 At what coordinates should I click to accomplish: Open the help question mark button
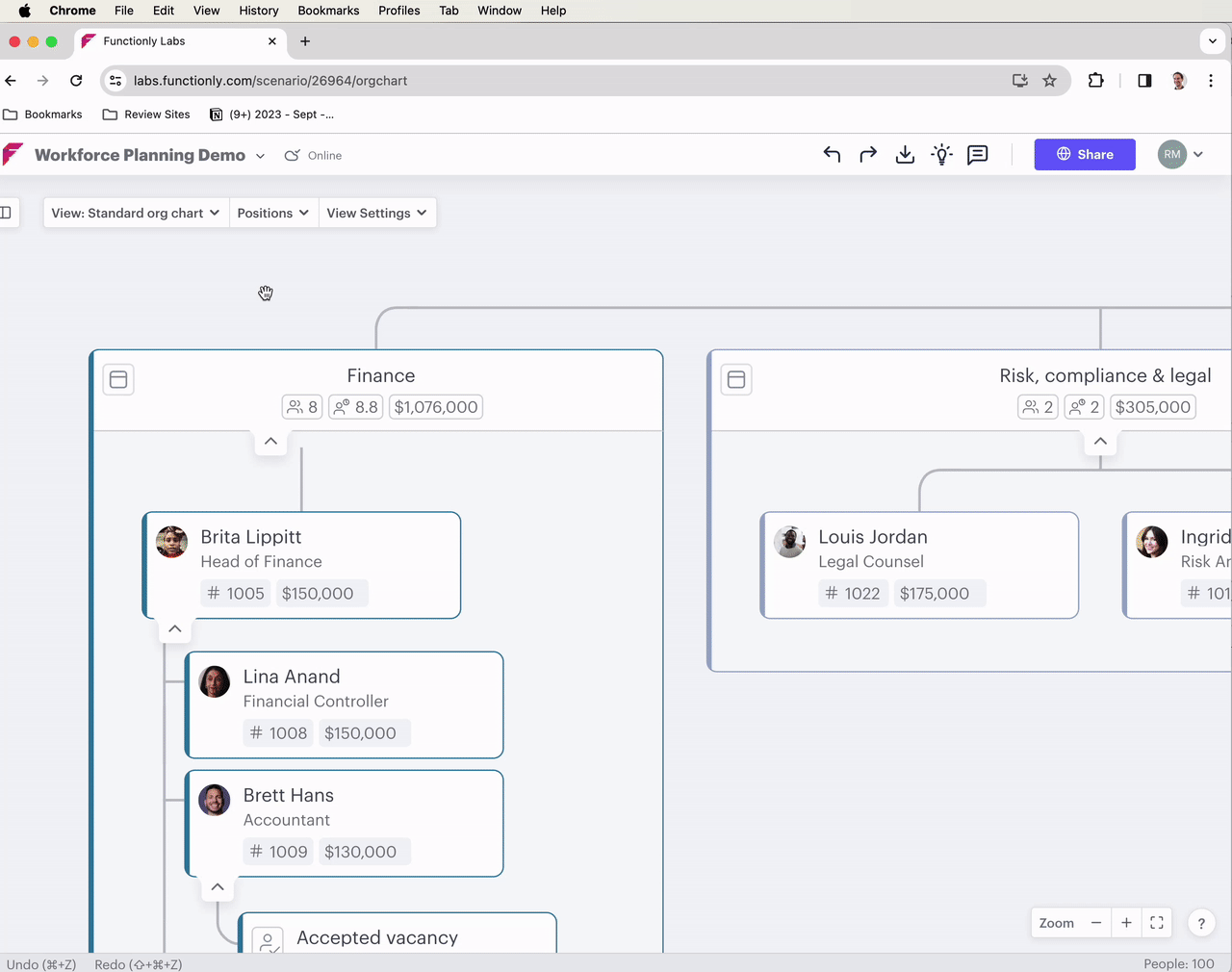pyautogui.click(x=1201, y=923)
